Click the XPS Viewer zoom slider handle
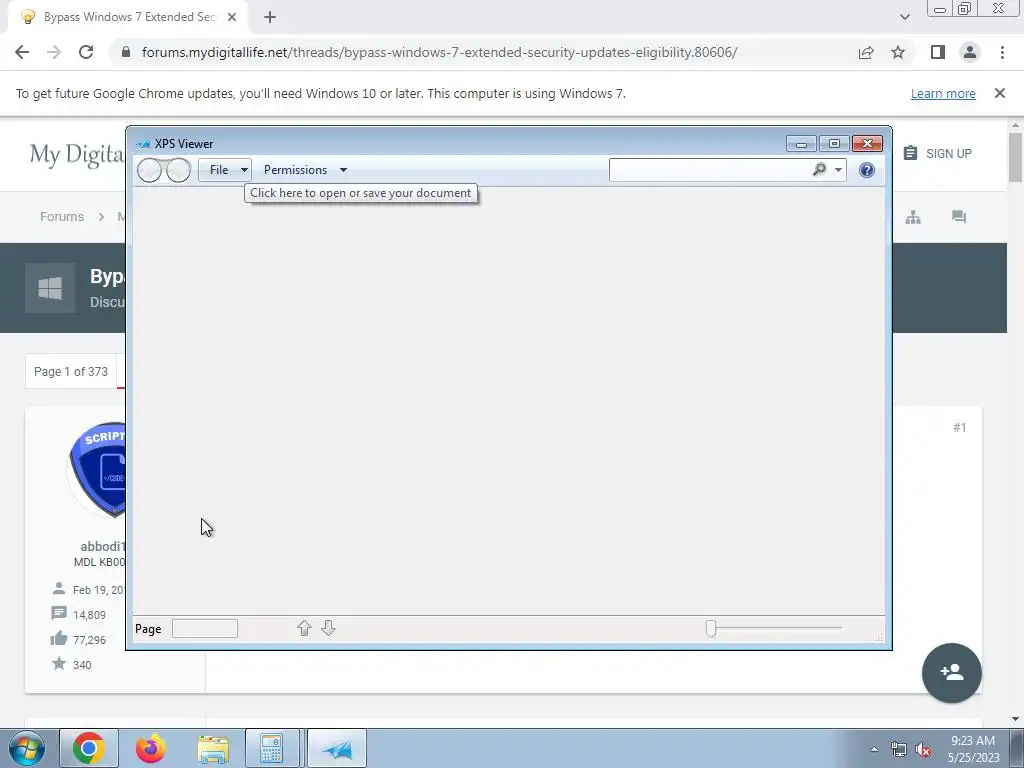The width and height of the screenshot is (1024, 768). coord(711,628)
